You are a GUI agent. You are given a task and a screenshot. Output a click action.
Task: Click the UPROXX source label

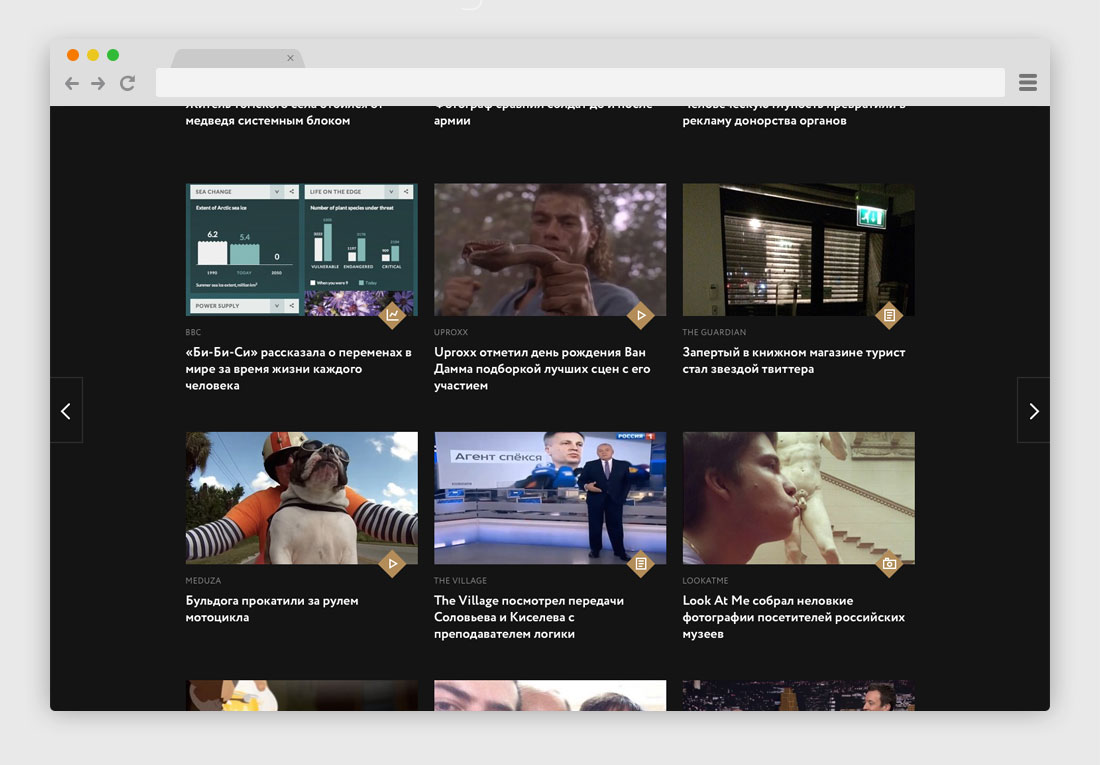point(451,332)
